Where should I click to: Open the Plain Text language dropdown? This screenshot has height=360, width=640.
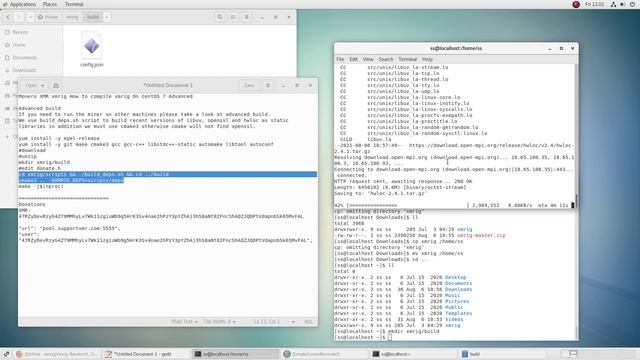184,322
